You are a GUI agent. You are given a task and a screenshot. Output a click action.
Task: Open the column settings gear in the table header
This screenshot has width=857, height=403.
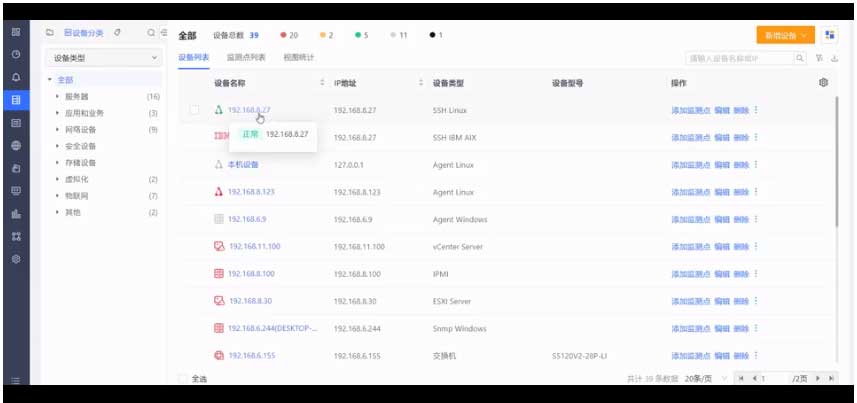(x=824, y=83)
